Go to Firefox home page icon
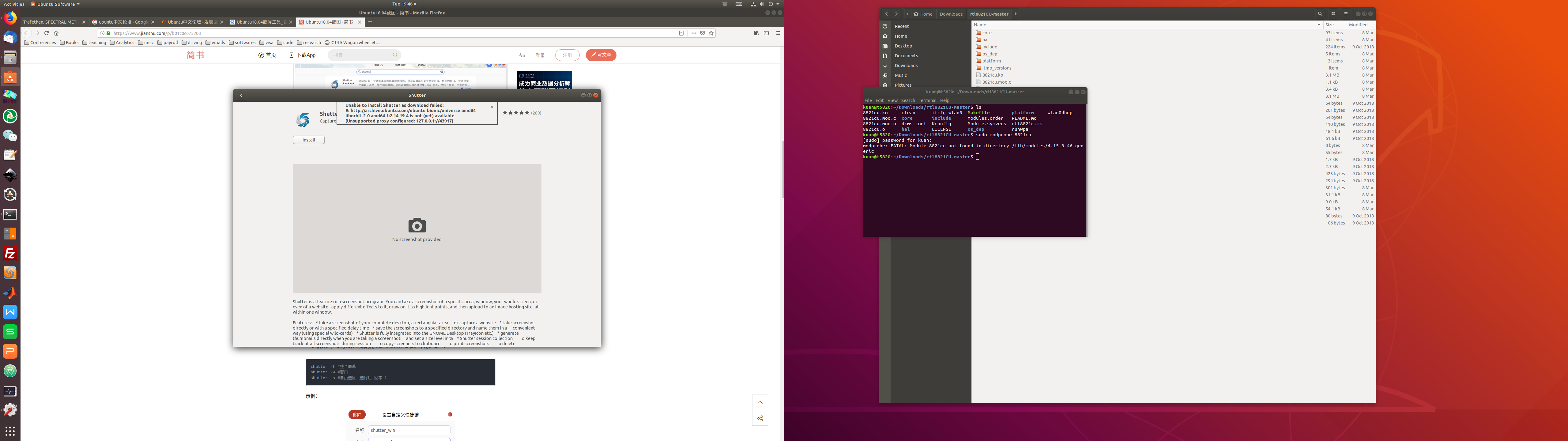Image resolution: width=1568 pixels, height=441 pixels. point(57,33)
